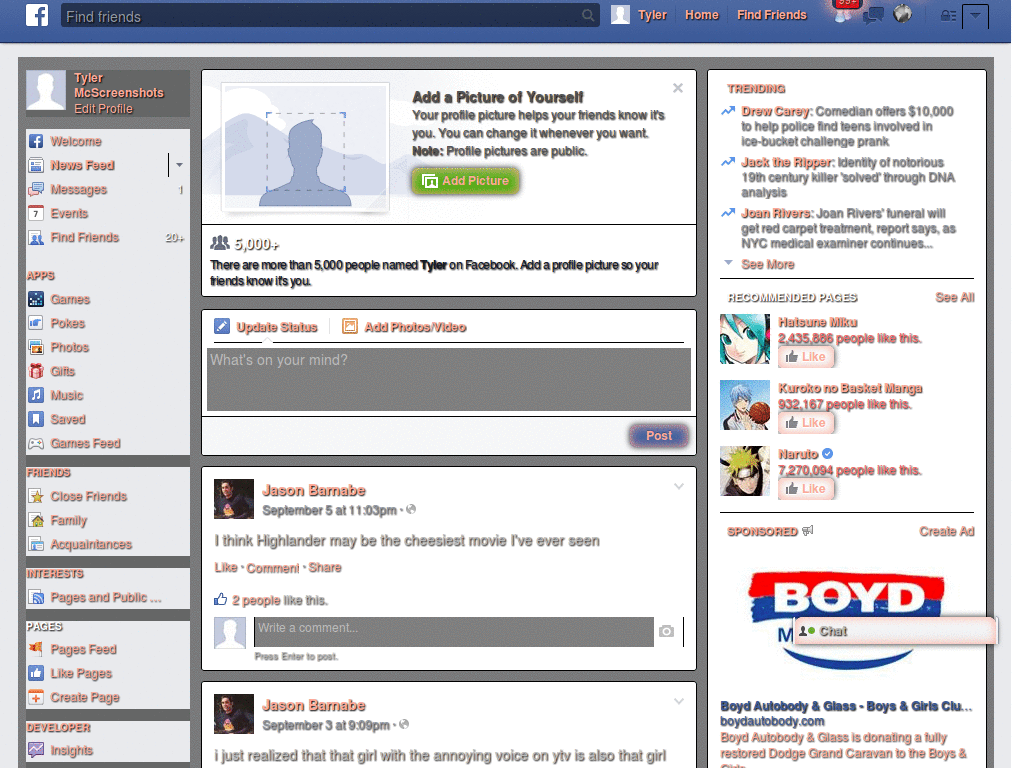The height and width of the screenshot is (768, 1024).
Task: Open Joan Rivers trending topic
Action: [x=776, y=213]
